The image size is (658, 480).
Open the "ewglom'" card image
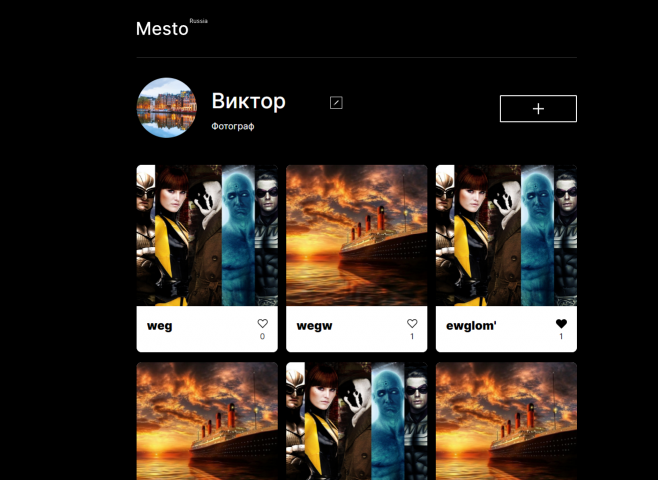506,235
